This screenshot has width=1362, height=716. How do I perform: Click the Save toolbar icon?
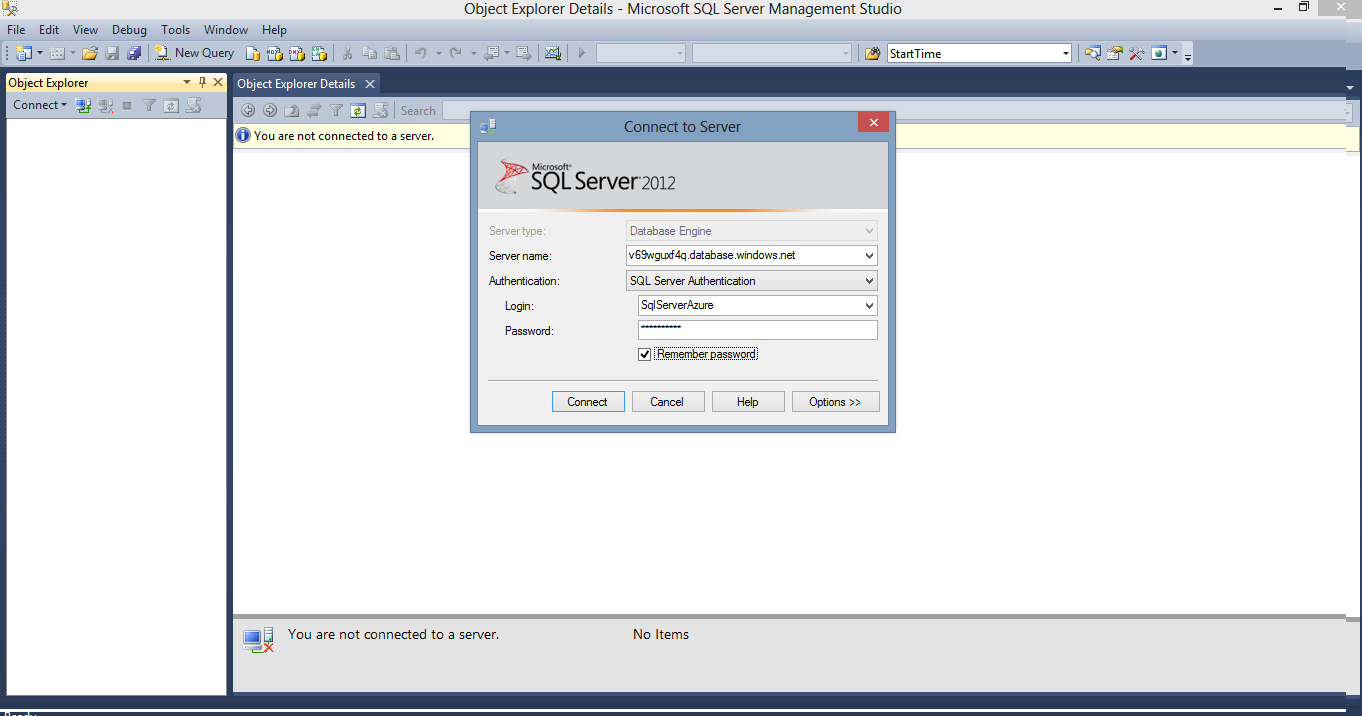[x=112, y=53]
